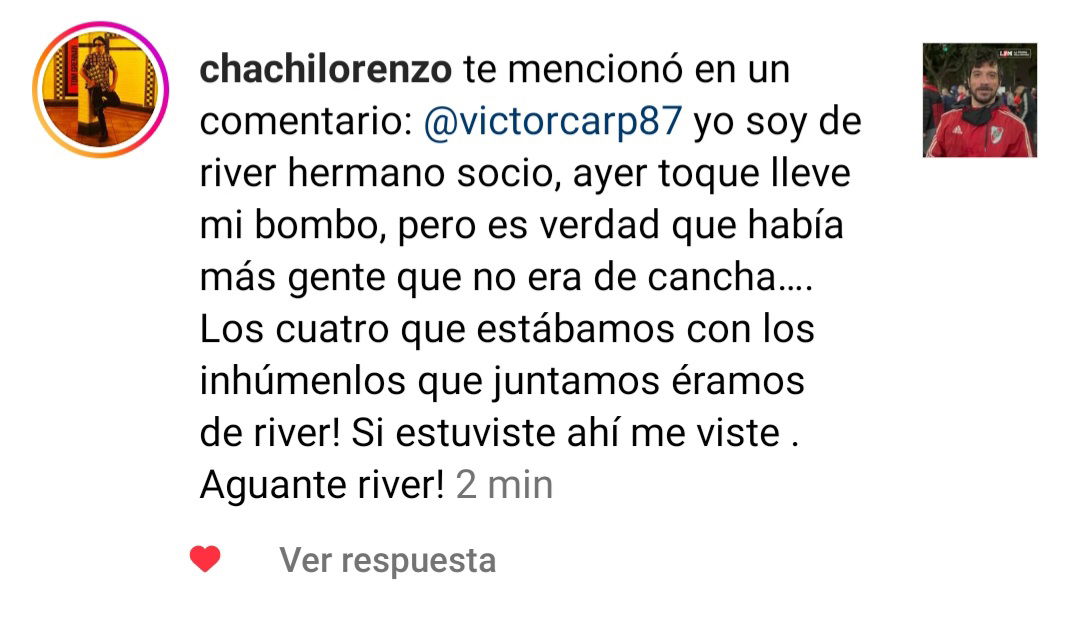Tap the person inside the profile avatar
The width and height of the screenshot is (1080, 619).
(x=100, y=86)
